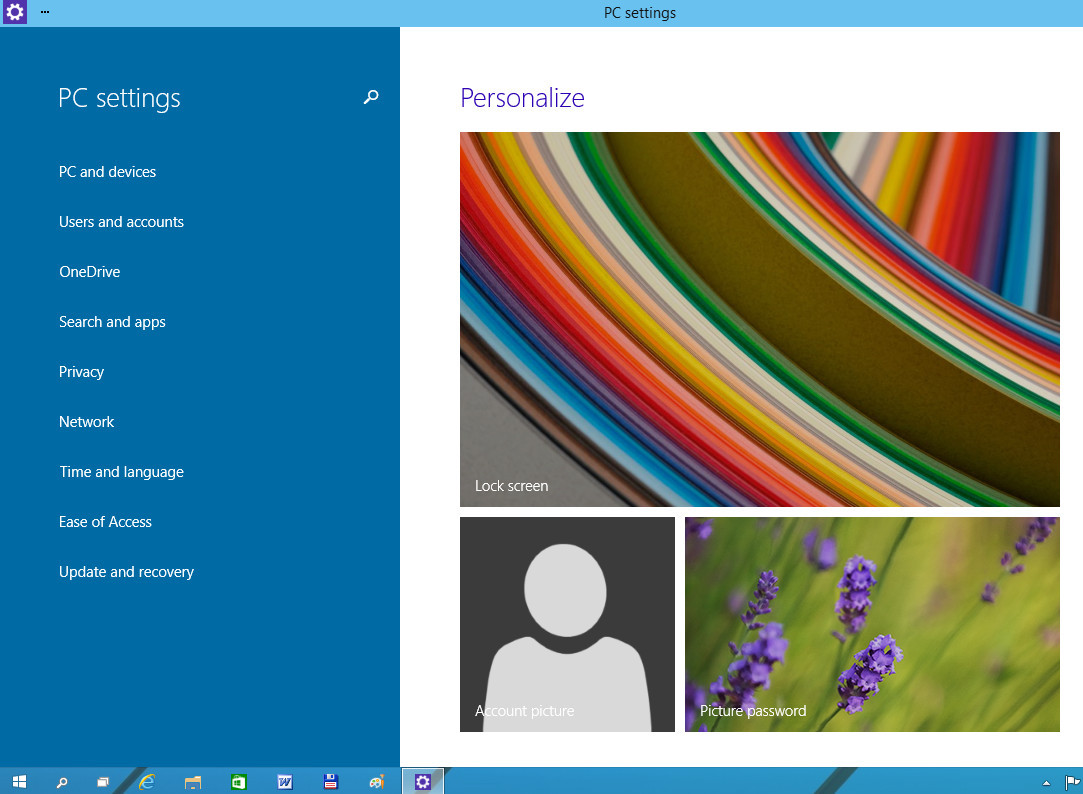Open the Picture password tile
This screenshot has width=1083, height=794.
click(871, 624)
